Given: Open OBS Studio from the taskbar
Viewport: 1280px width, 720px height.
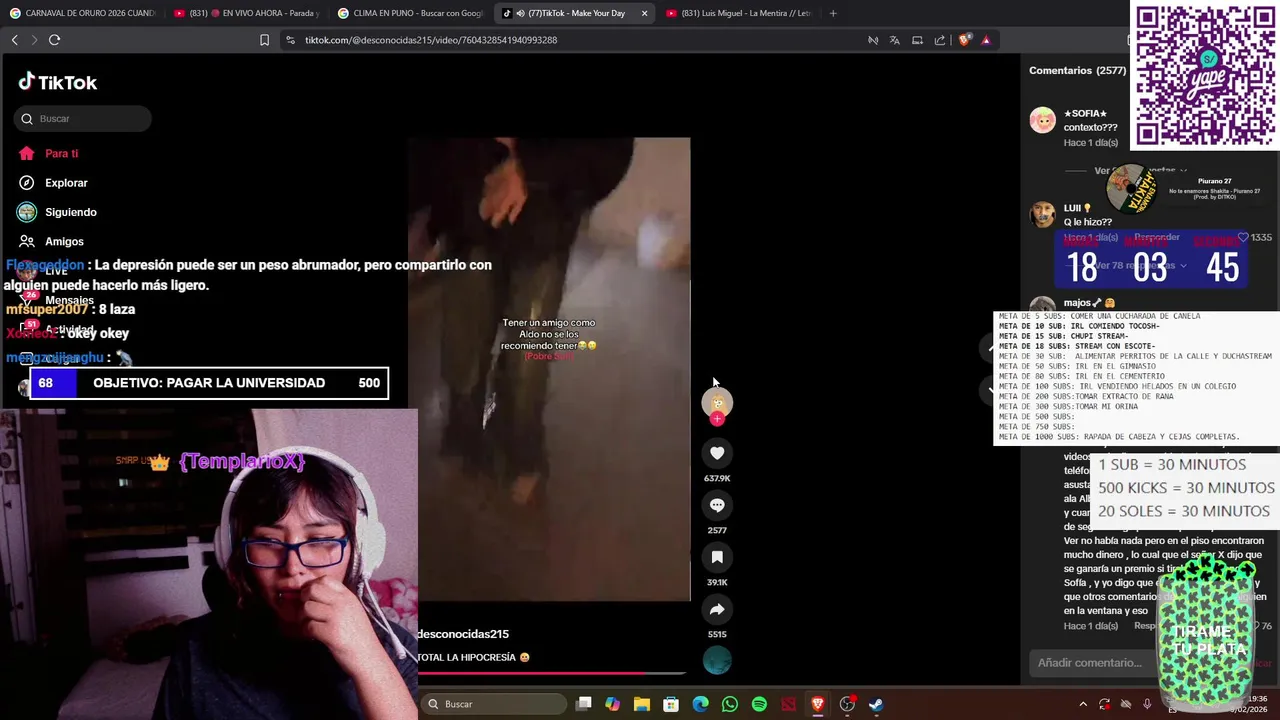Looking at the screenshot, I should (x=847, y=704).
